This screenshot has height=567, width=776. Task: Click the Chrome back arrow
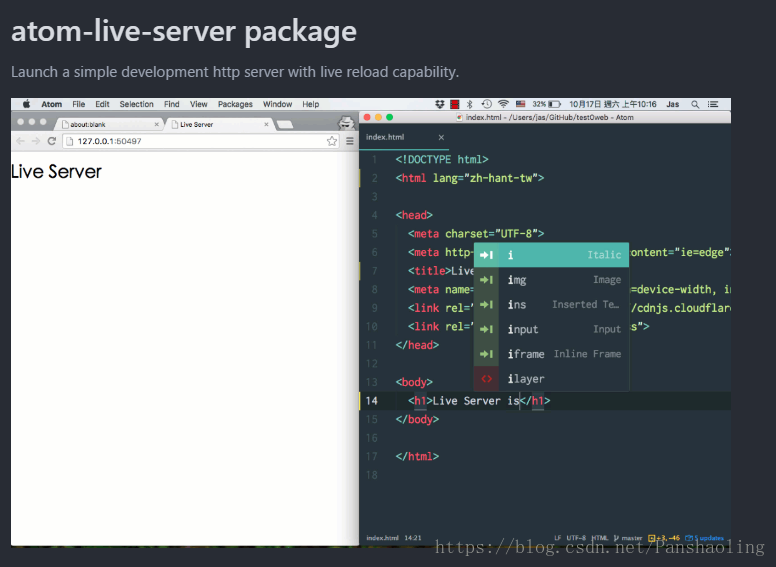click(x=20, y=141)
